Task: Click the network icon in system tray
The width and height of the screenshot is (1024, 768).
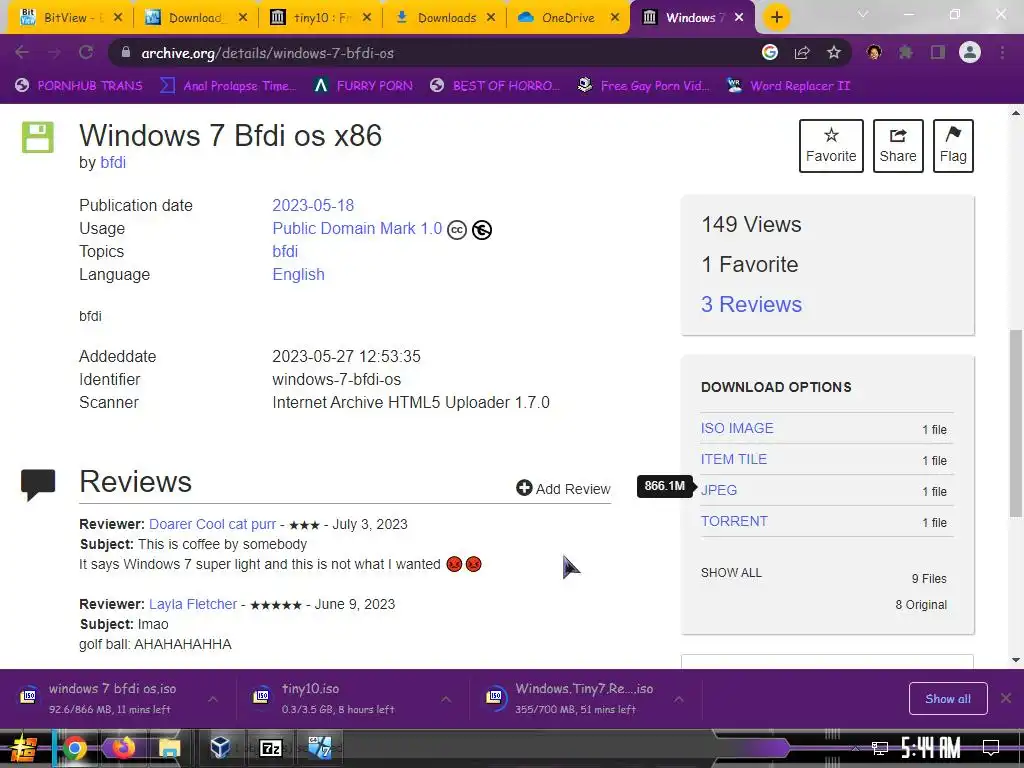Action: (880, 748)
